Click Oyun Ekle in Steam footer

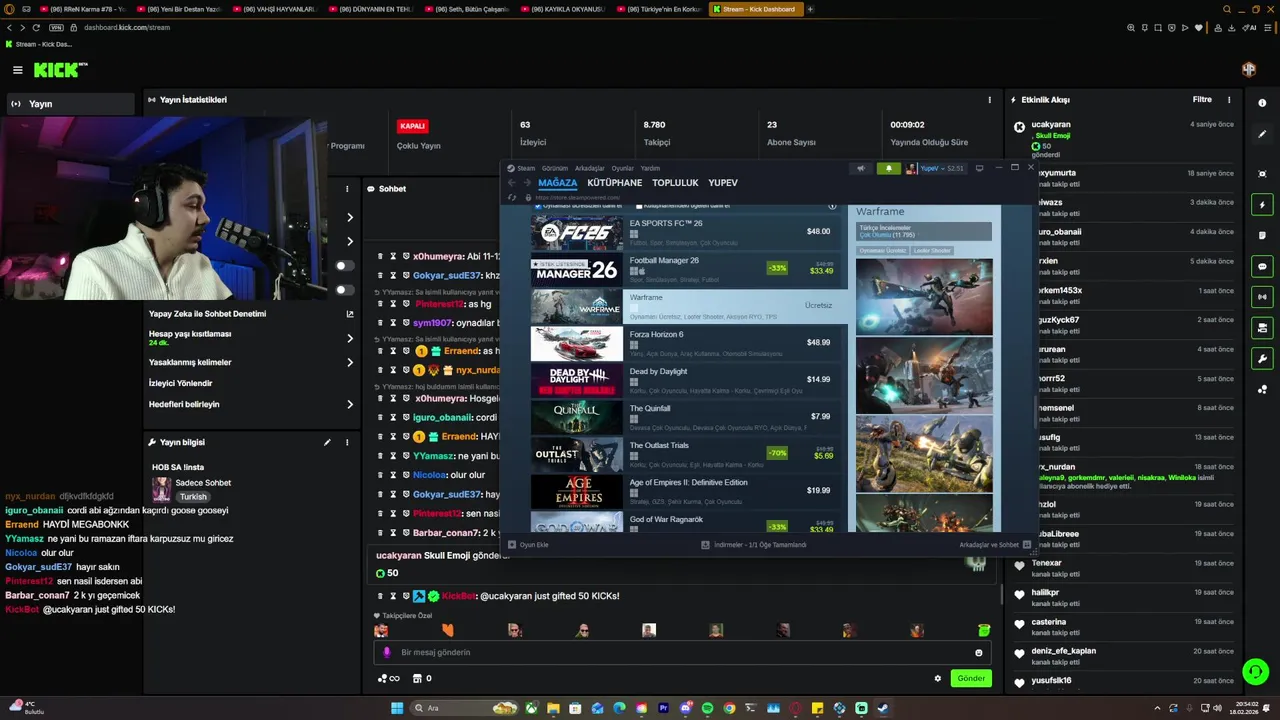pos(529,545)
